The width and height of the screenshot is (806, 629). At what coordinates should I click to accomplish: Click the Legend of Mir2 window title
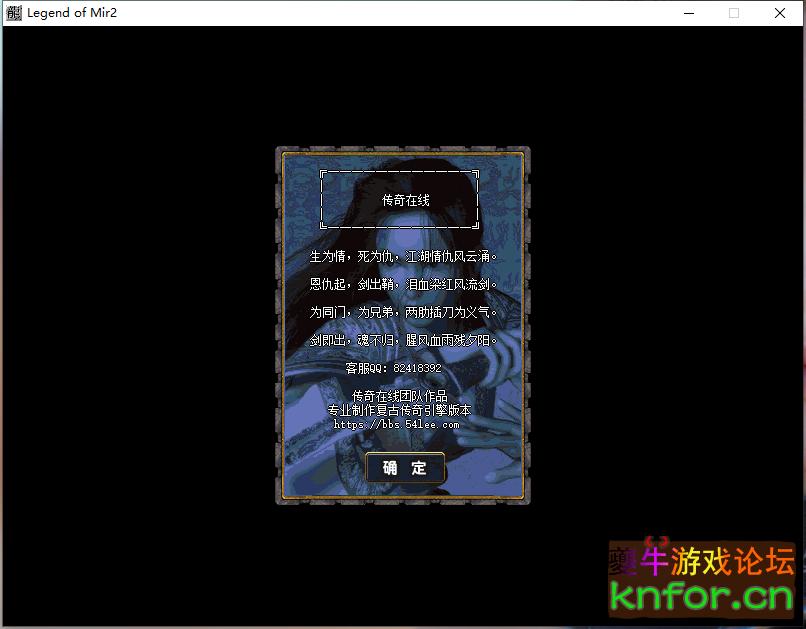(x=72, y=13)
